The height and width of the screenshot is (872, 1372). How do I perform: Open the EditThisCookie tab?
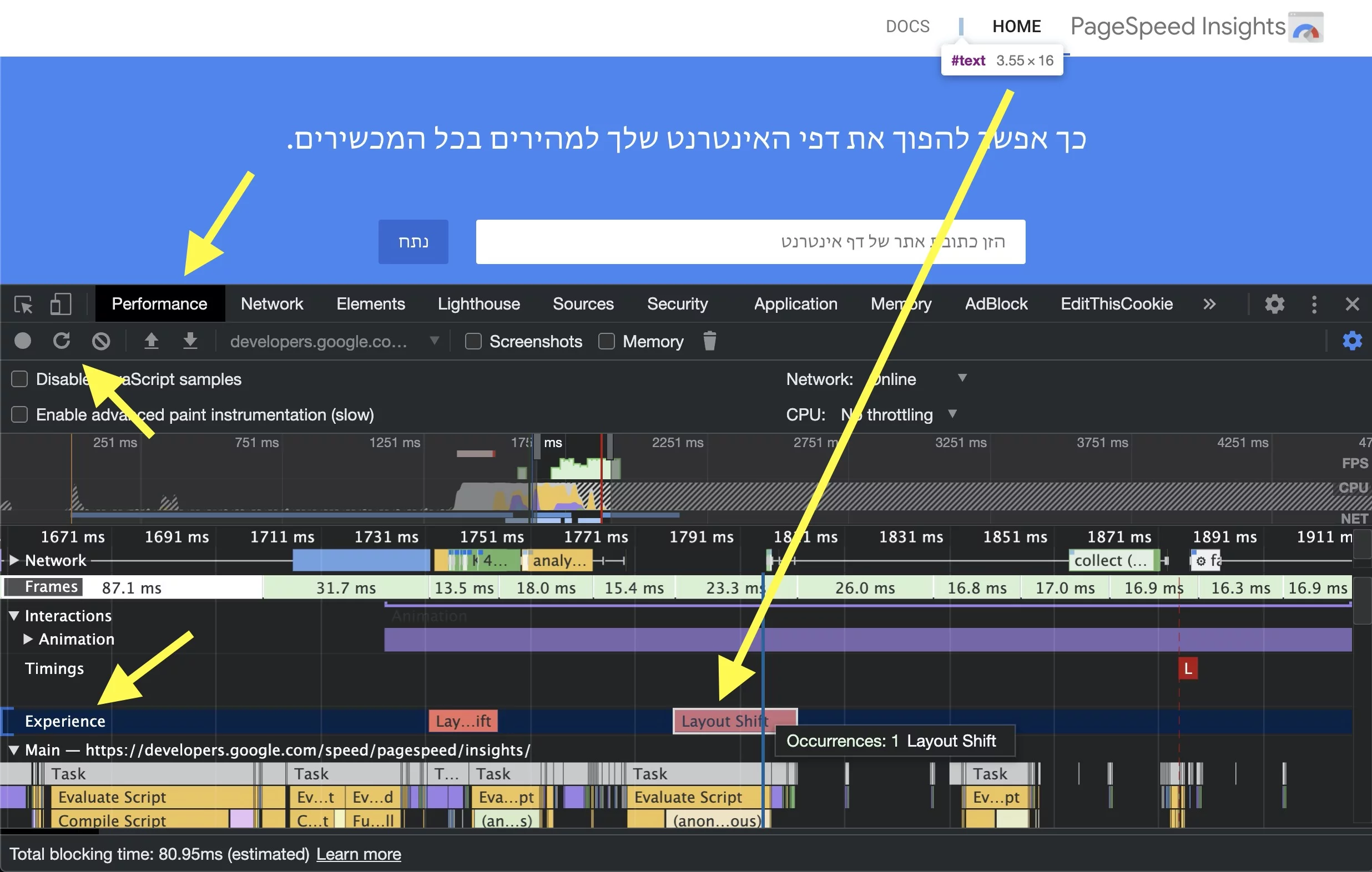(1116, 304)
